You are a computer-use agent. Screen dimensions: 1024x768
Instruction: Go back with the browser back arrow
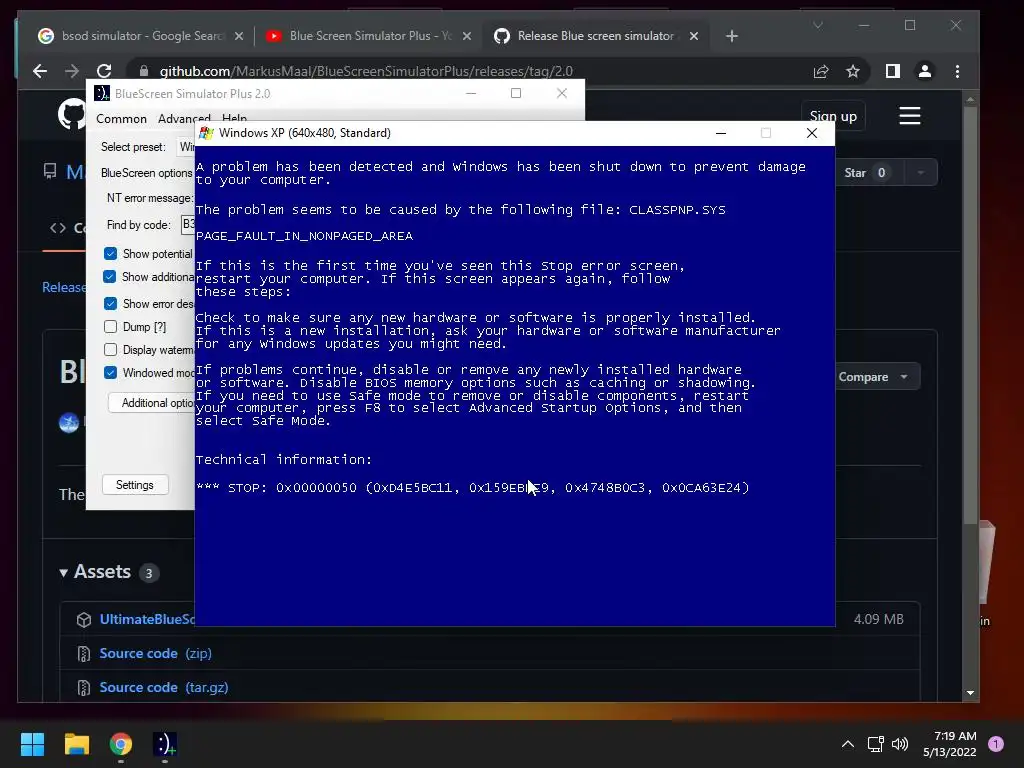coord(40,71)
